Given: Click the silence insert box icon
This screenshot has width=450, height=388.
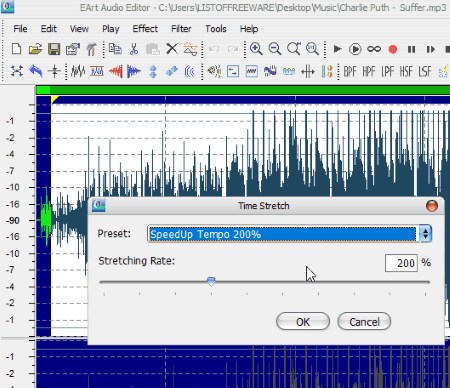Looking at the screenshot, I should click(233, 71).
